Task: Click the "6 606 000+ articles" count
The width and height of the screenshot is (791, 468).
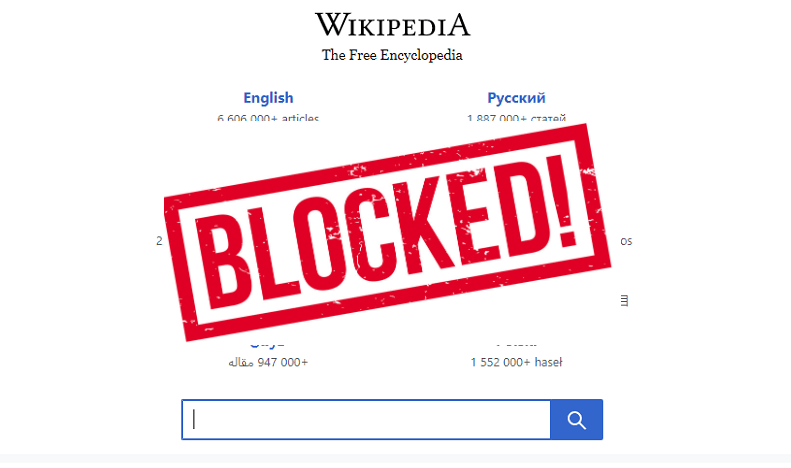Action: coord(268,119)
